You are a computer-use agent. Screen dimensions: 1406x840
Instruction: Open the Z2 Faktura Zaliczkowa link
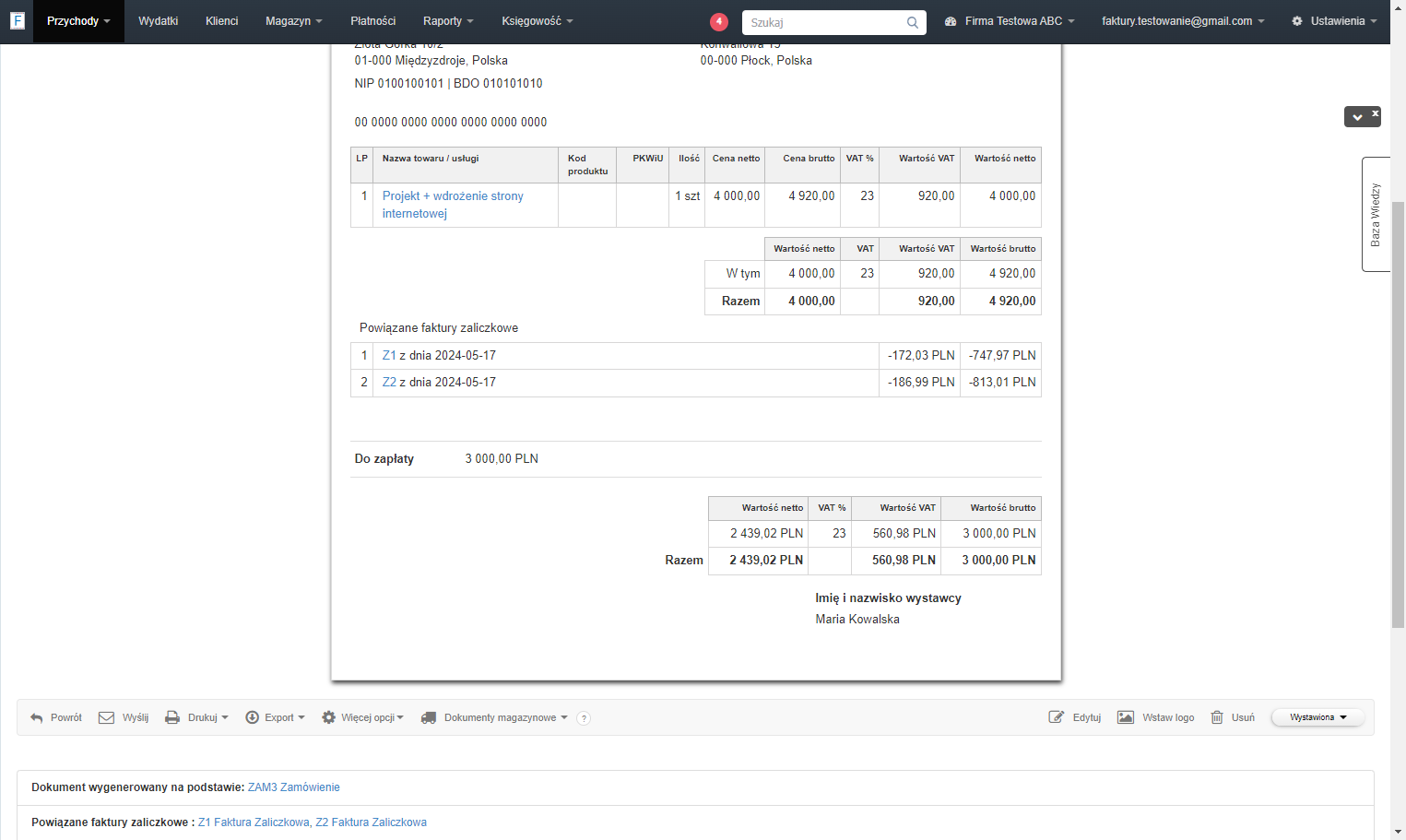pyautogui.click(x=371, y=822)
